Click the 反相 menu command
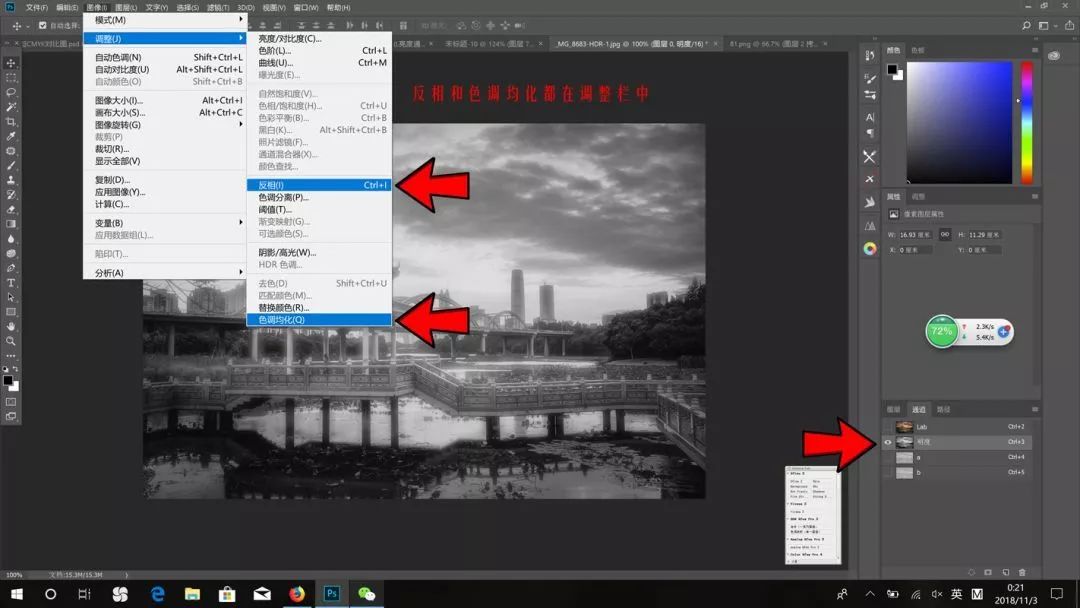The image size is (1080, 608). click(x=270, y=184)
